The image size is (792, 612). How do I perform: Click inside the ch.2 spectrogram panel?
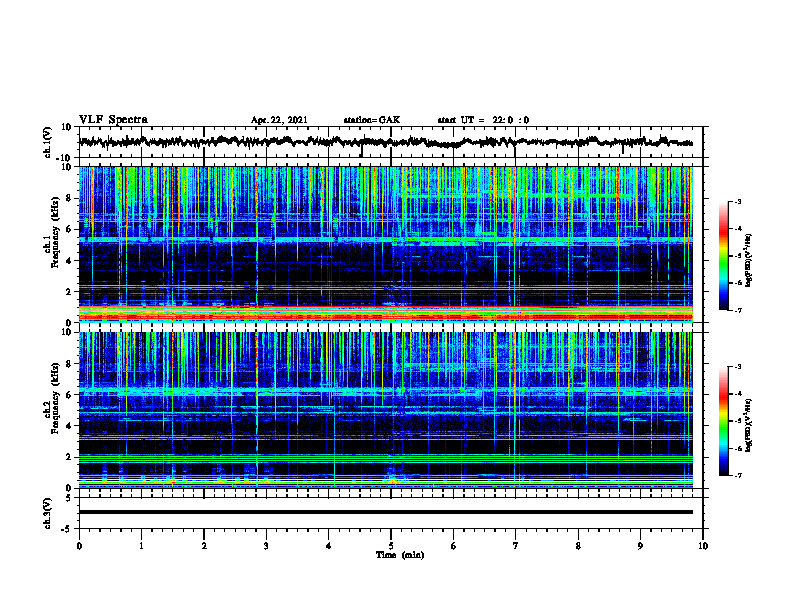(386, 410)
